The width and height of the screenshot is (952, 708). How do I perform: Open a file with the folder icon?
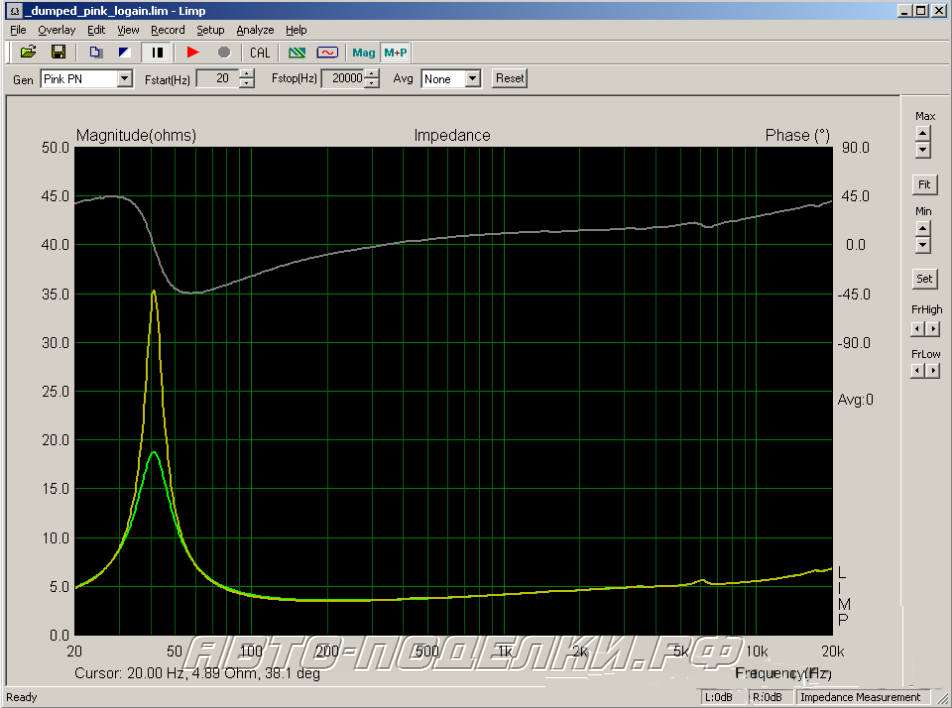tap(28, 53)
